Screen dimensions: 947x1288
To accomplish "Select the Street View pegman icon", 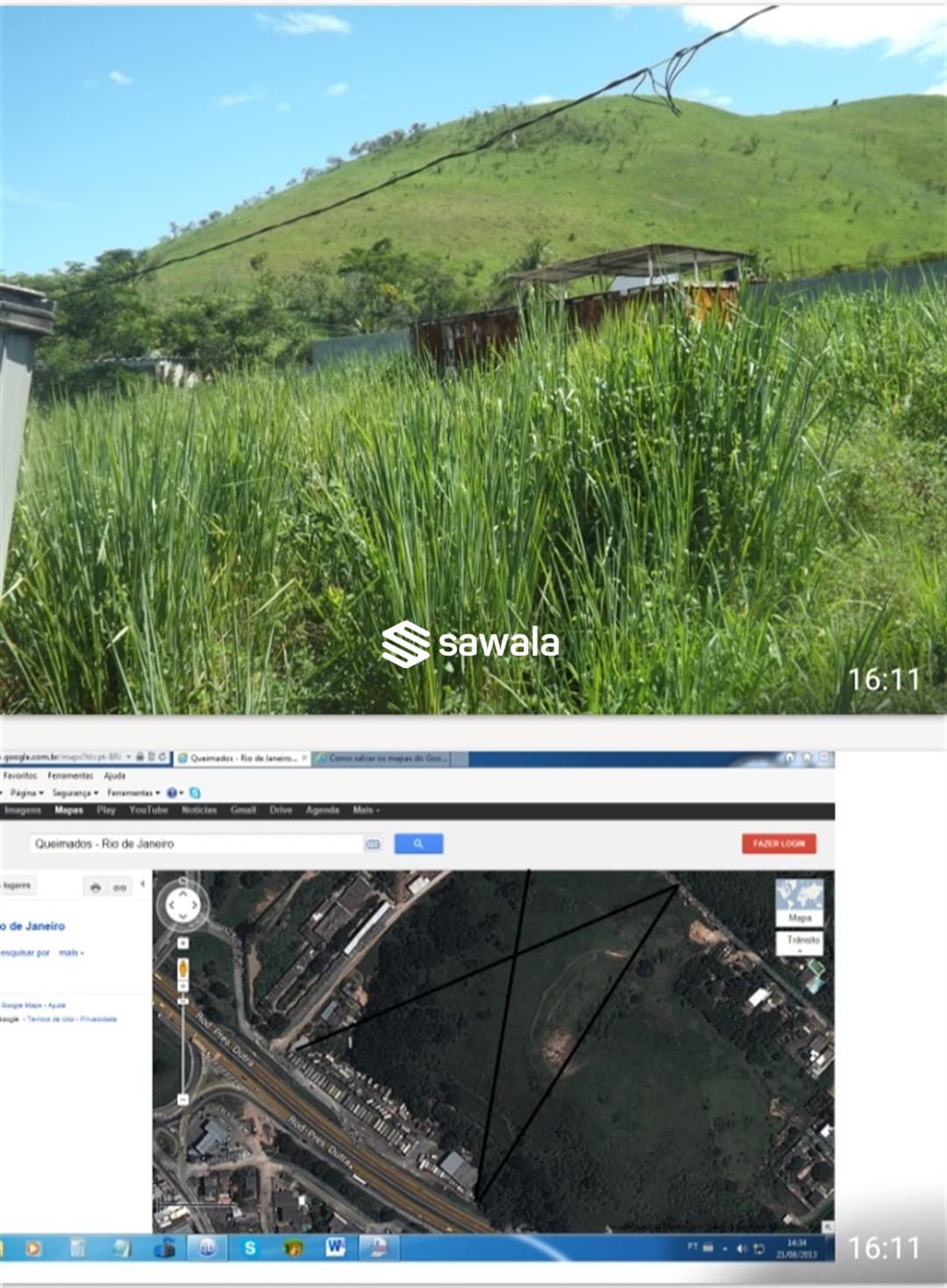I will (x=182, y=969).
